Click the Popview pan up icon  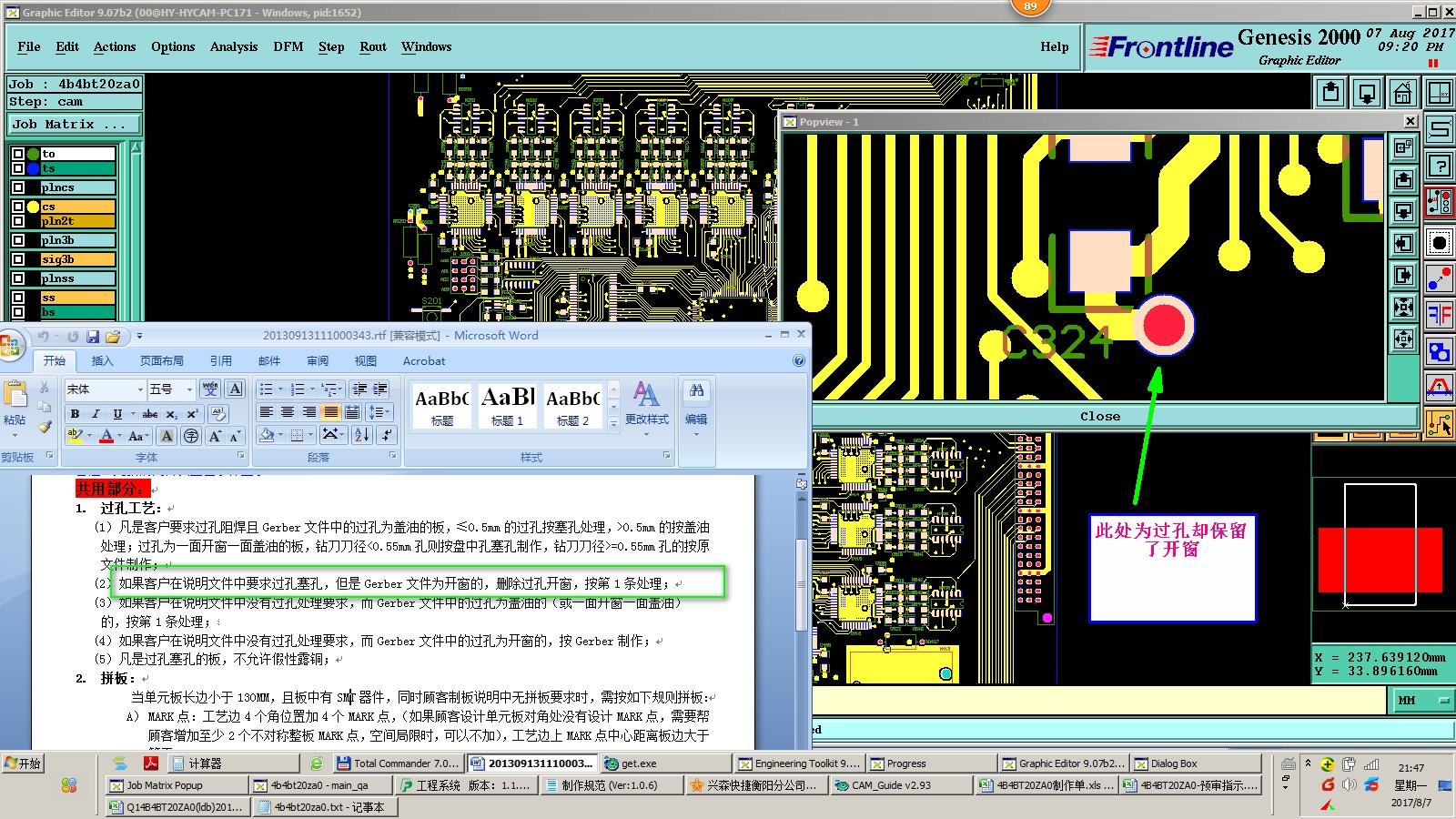[1403, 179]
